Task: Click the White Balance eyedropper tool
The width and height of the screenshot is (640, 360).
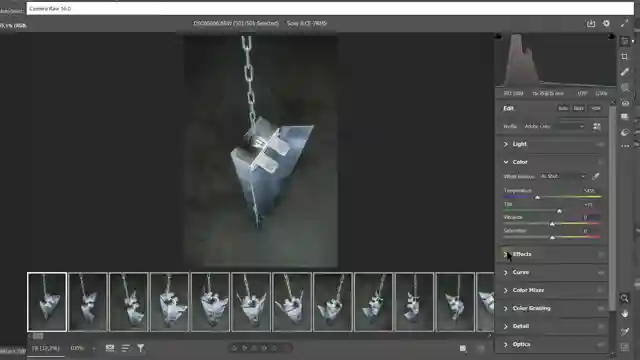Action: (x=596, y=176)
